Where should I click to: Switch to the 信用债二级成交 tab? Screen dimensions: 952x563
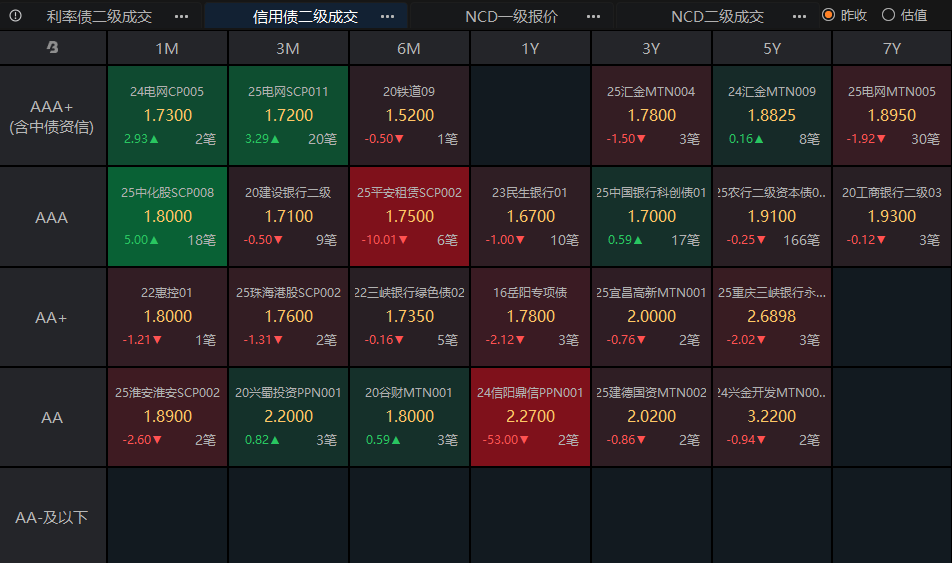305,16
